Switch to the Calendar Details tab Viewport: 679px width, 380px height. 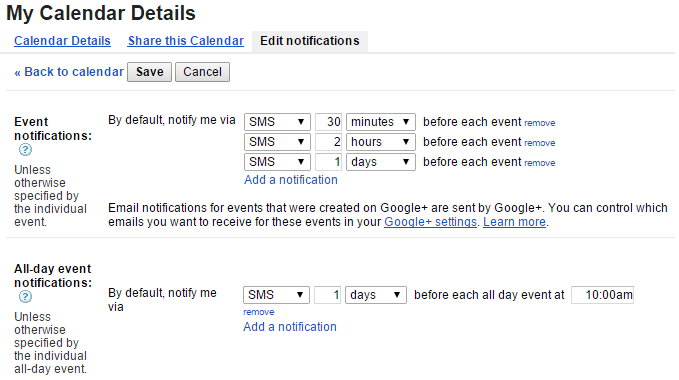62,41
